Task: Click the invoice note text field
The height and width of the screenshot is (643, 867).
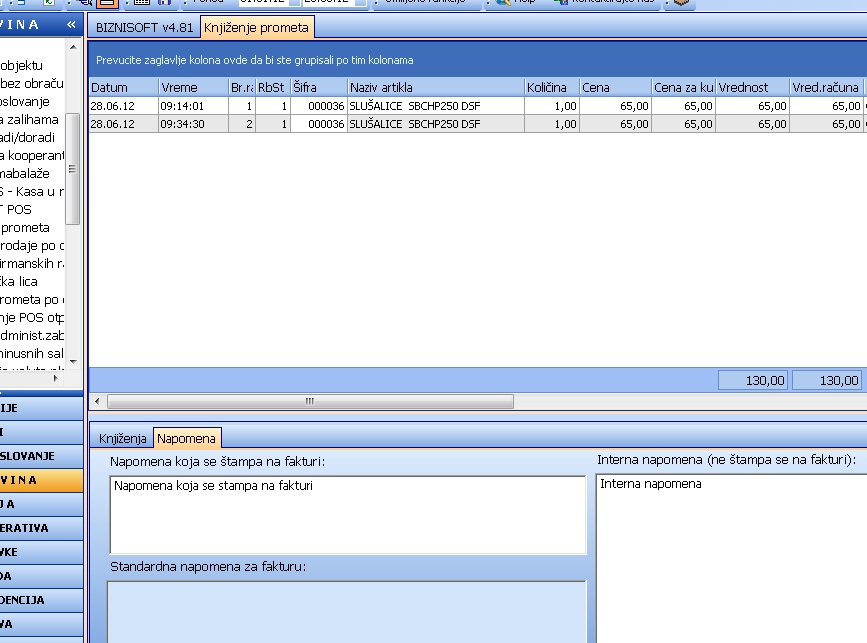Action: 347,514
